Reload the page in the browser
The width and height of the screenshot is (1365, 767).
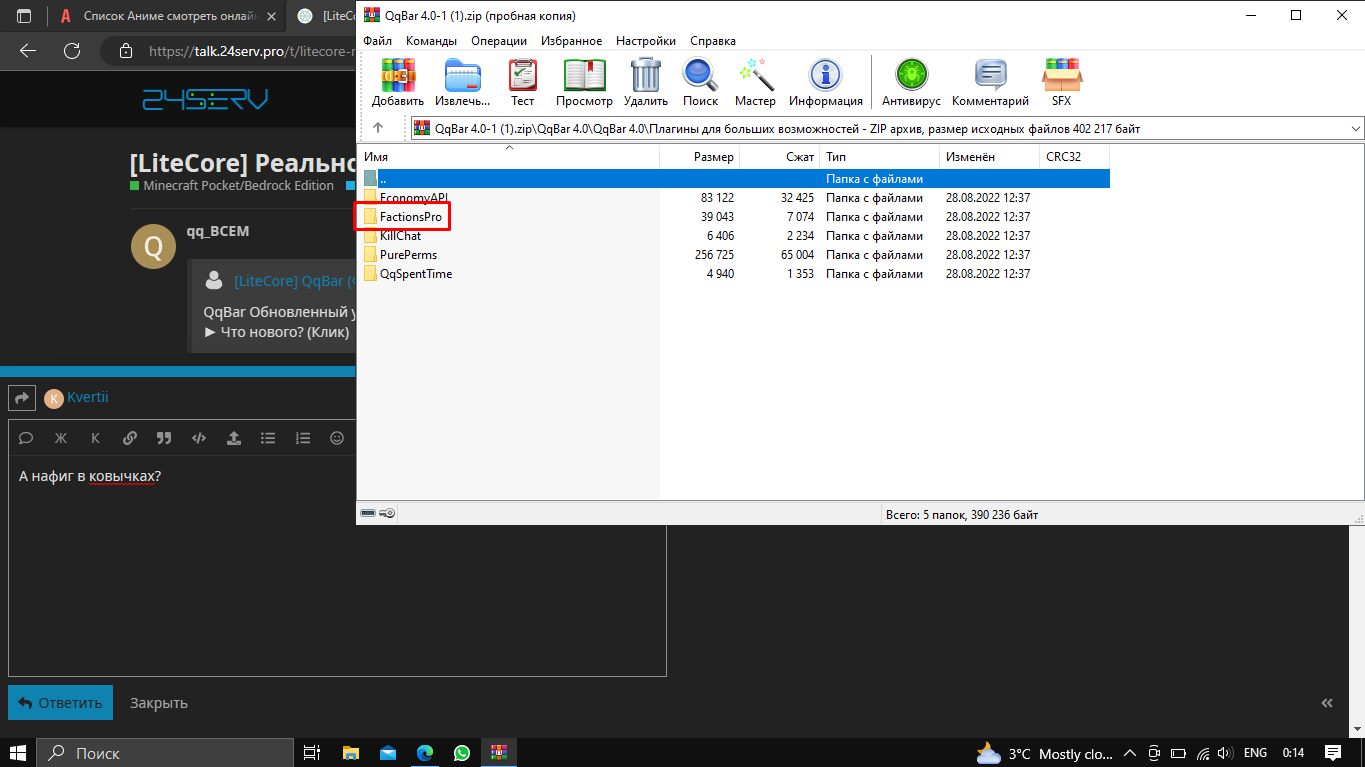[x=72, y=51]
